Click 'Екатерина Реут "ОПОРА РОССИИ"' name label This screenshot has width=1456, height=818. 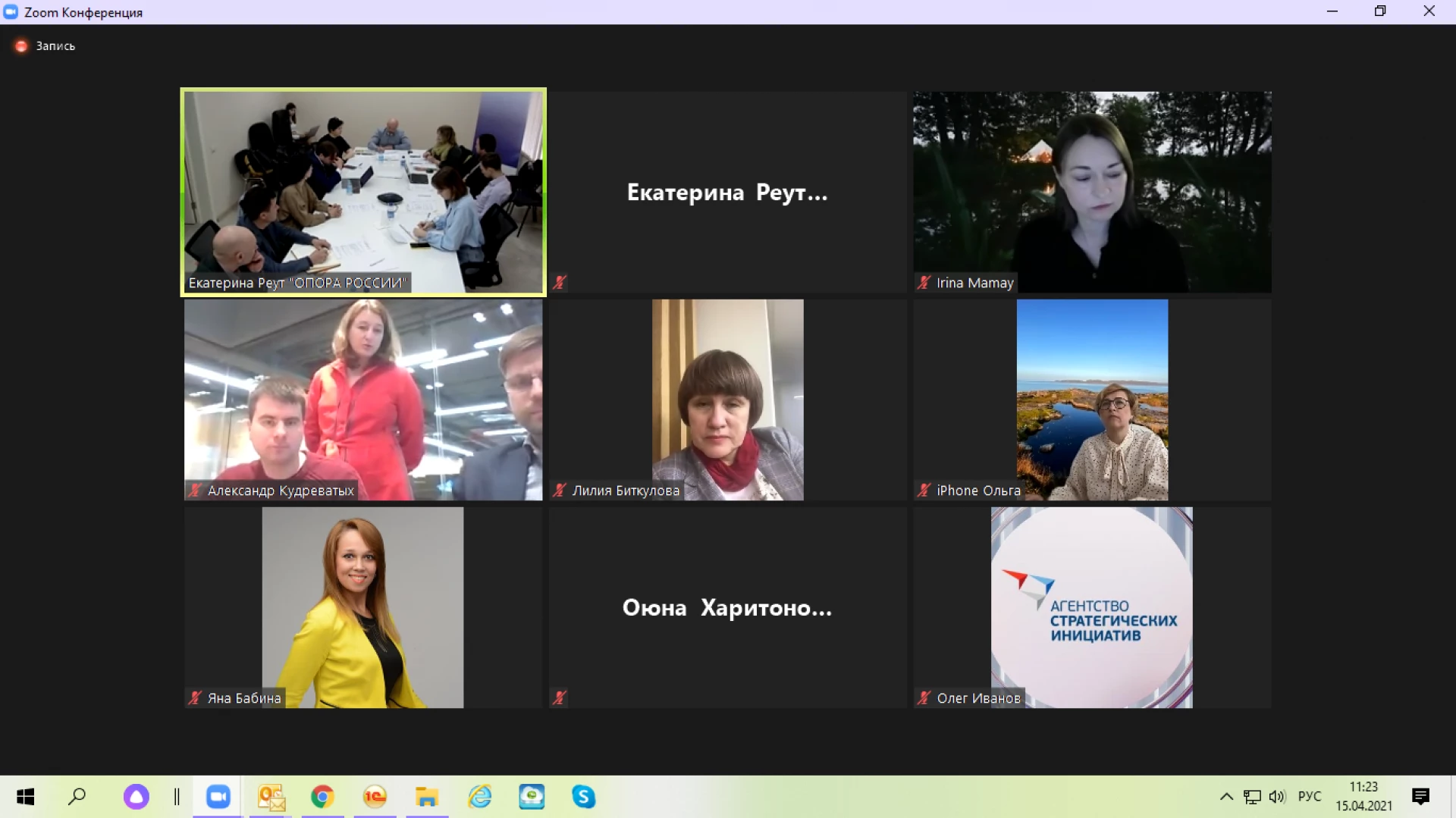tap(297, 283)
